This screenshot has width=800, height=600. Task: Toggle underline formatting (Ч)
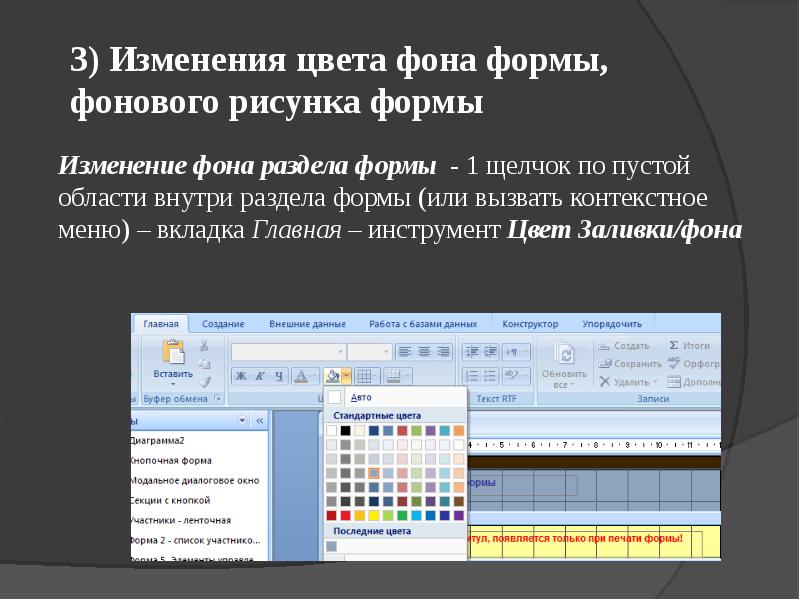tap(277, 377)
